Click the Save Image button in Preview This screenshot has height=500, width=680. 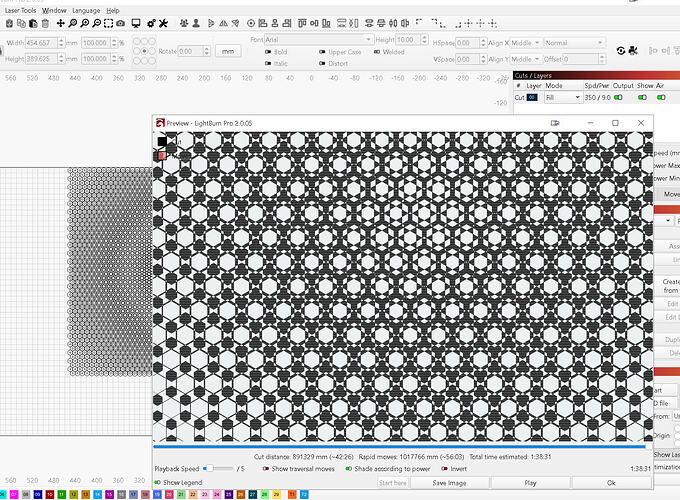click(449, 483)
